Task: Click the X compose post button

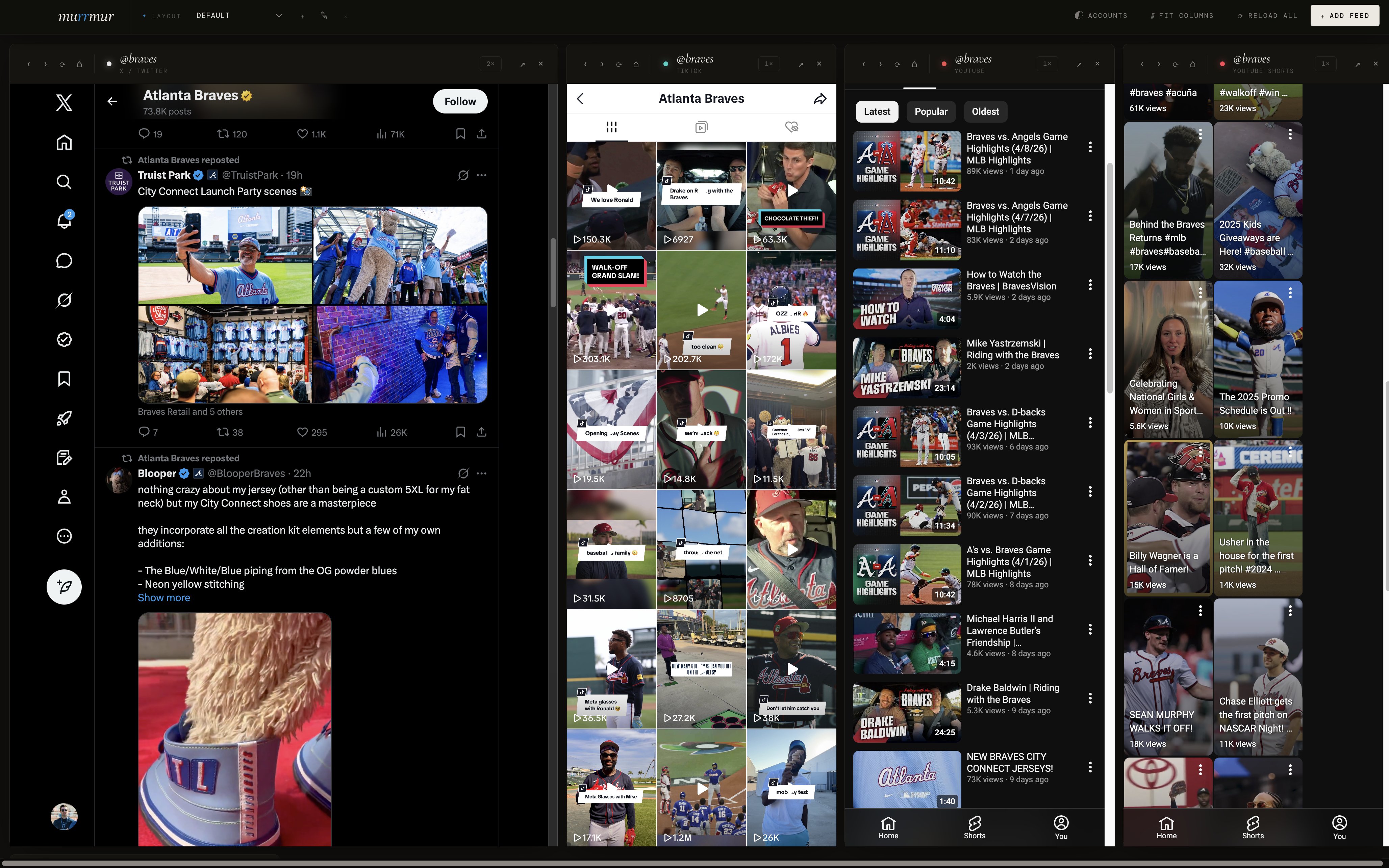Action: [64, 587]
